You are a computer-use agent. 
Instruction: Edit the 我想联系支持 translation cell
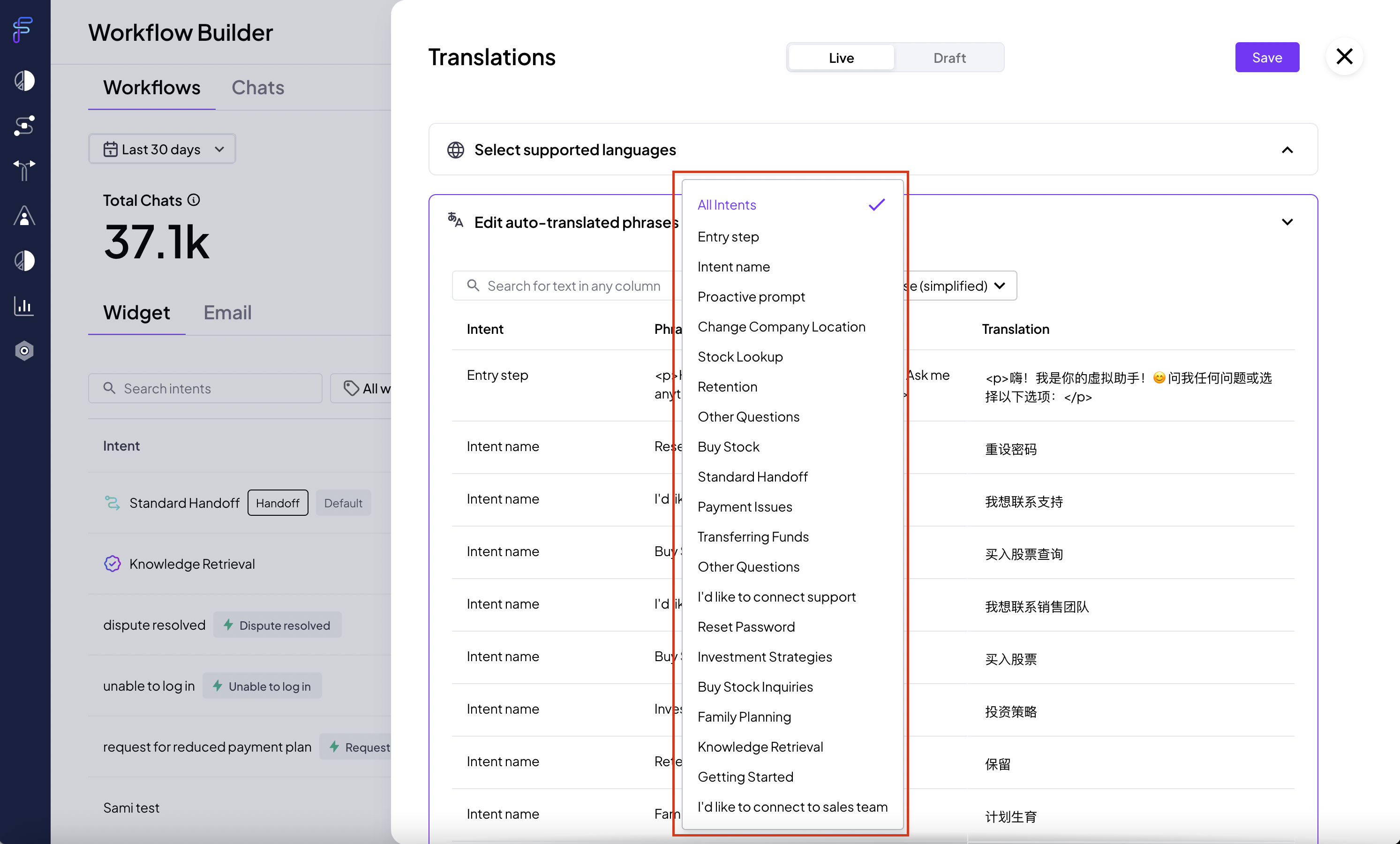pyautogui.click(x=1131, y=501)
